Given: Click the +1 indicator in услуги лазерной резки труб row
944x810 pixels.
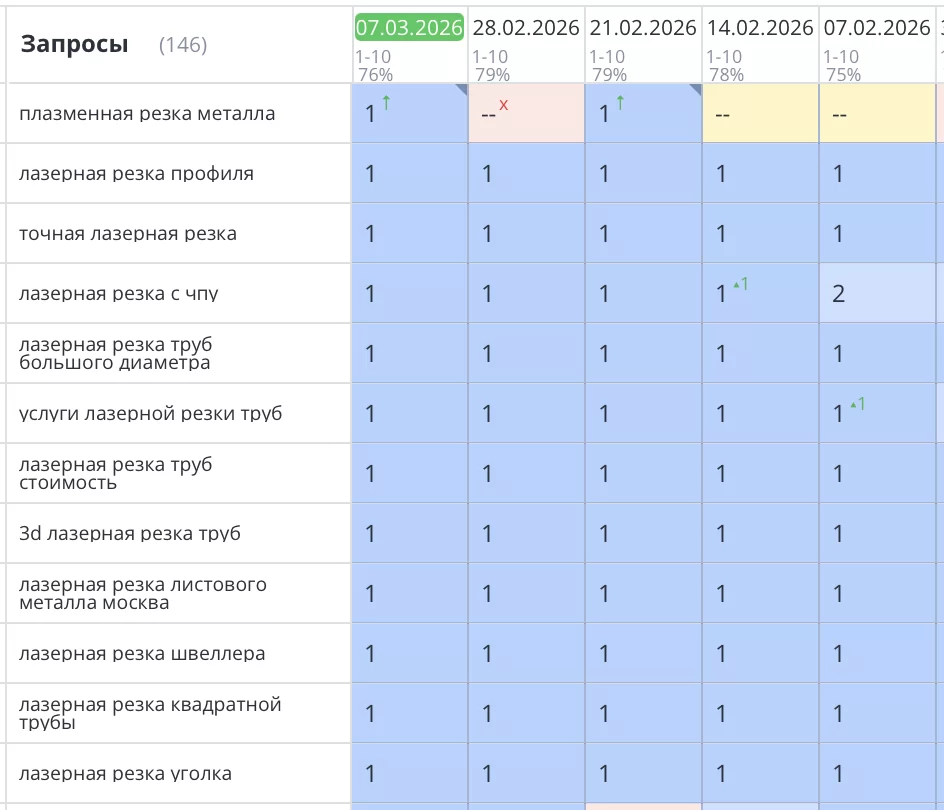Looking at the screenshot, I should tap(857, 404).
